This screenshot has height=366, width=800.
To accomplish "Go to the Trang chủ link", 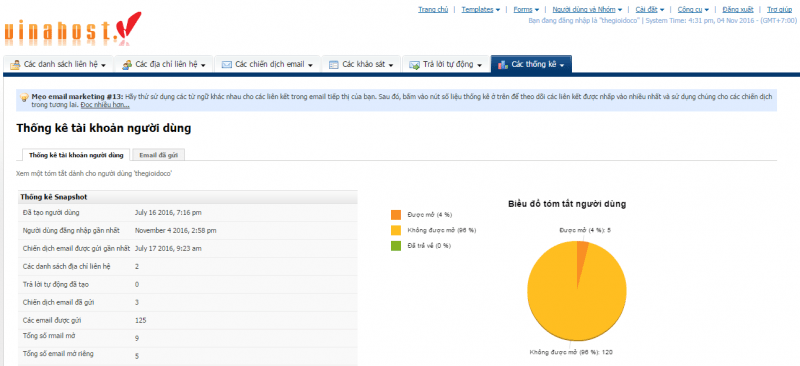I will pyautogui.click(x=433, y=9).
